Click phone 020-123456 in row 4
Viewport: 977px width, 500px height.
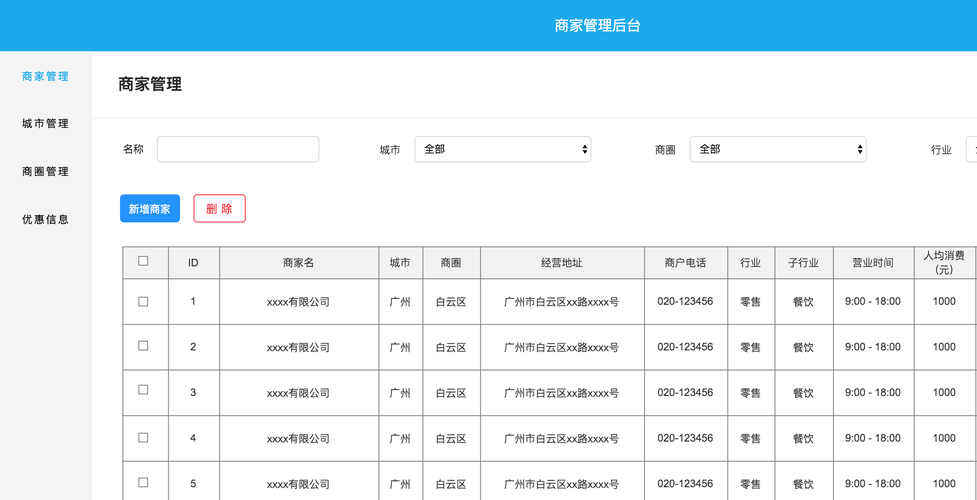(x=685, y=438)
